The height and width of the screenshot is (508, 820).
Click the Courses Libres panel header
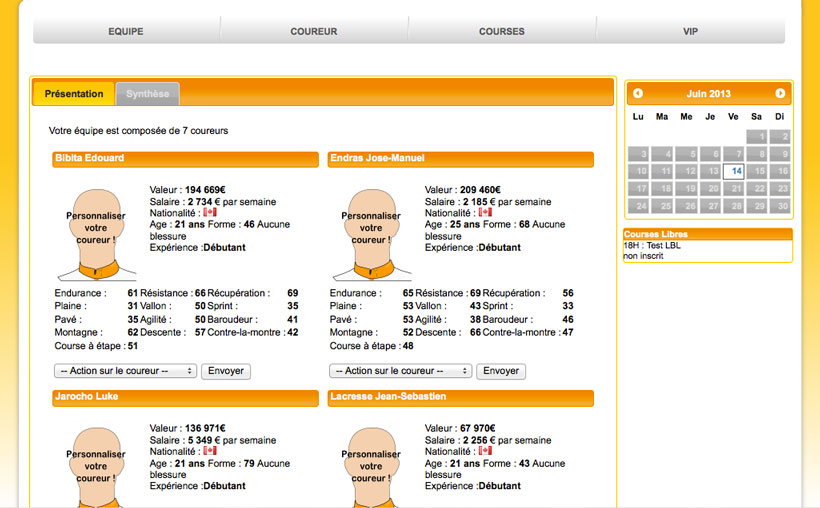point(708,234)
